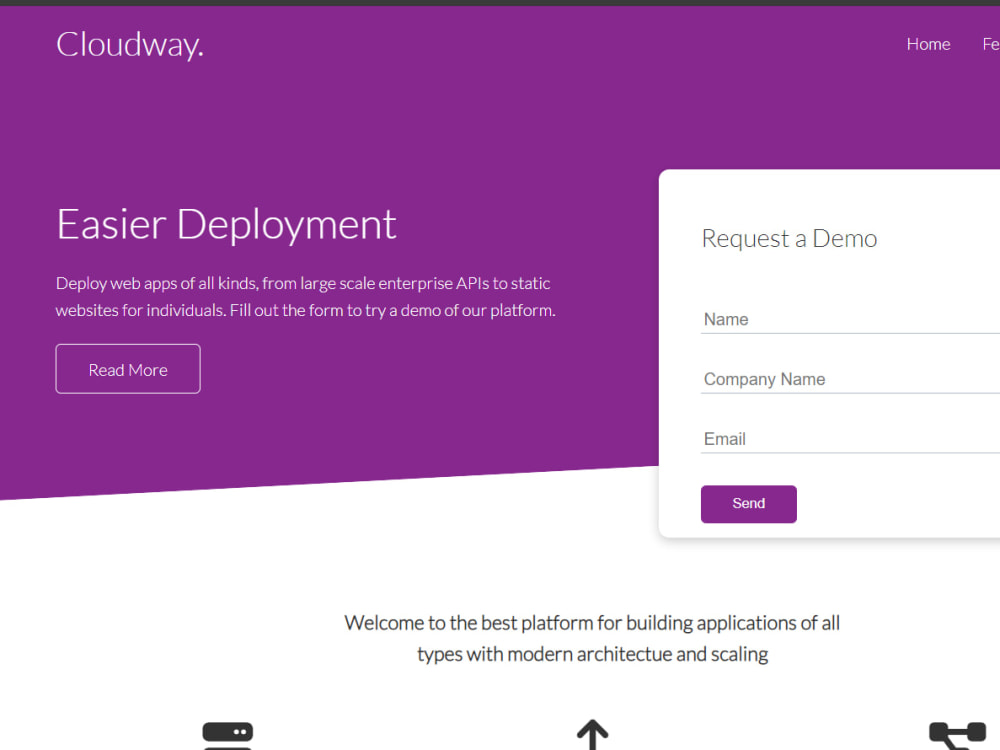Open the Home navigation link
The height and width of the screenshot is (750, 1000).
[x=928, y=44]
